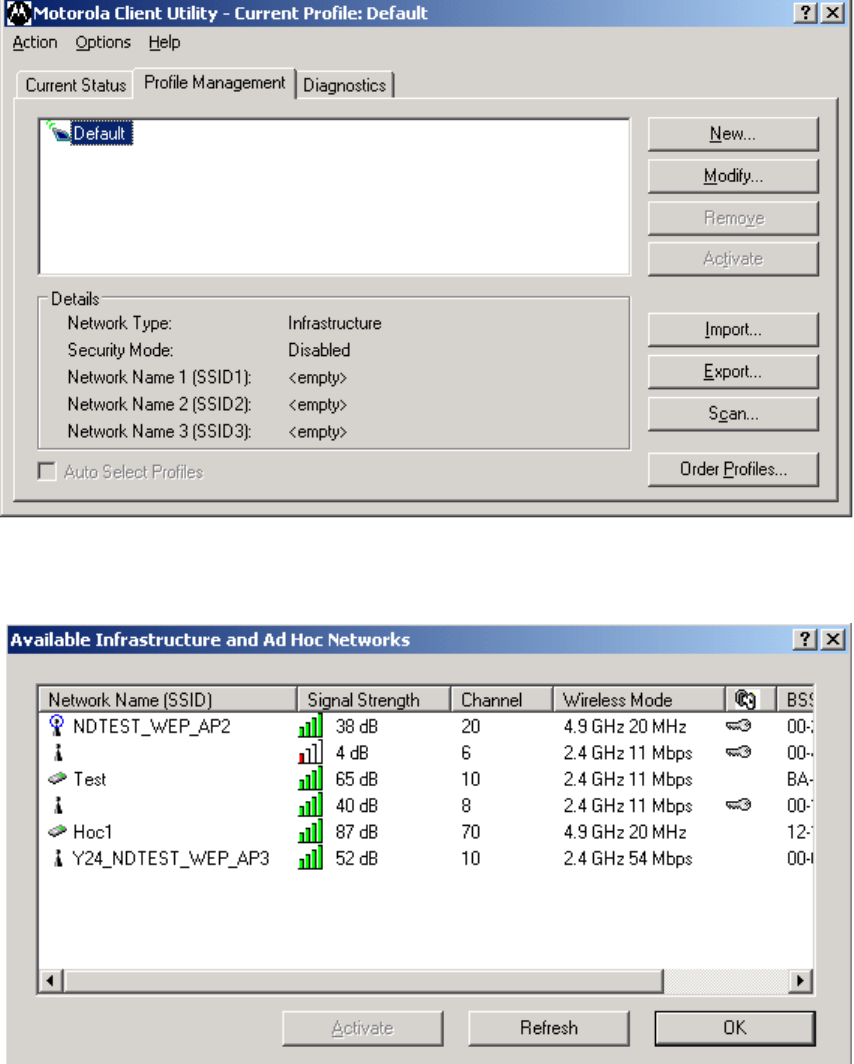Click the Test ad hoc card icon
The width and height of the screenshot is (854, 1064).
58,778
